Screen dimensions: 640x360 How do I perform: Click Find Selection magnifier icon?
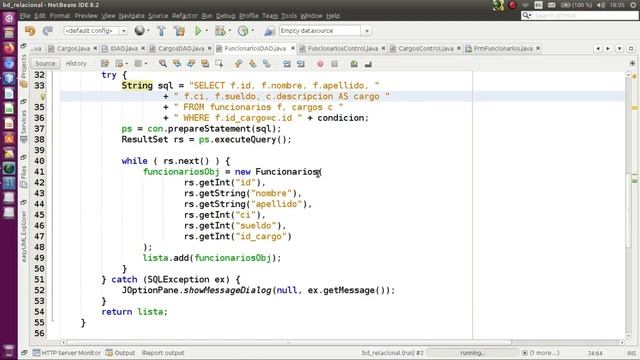click(x=163, y=64)
